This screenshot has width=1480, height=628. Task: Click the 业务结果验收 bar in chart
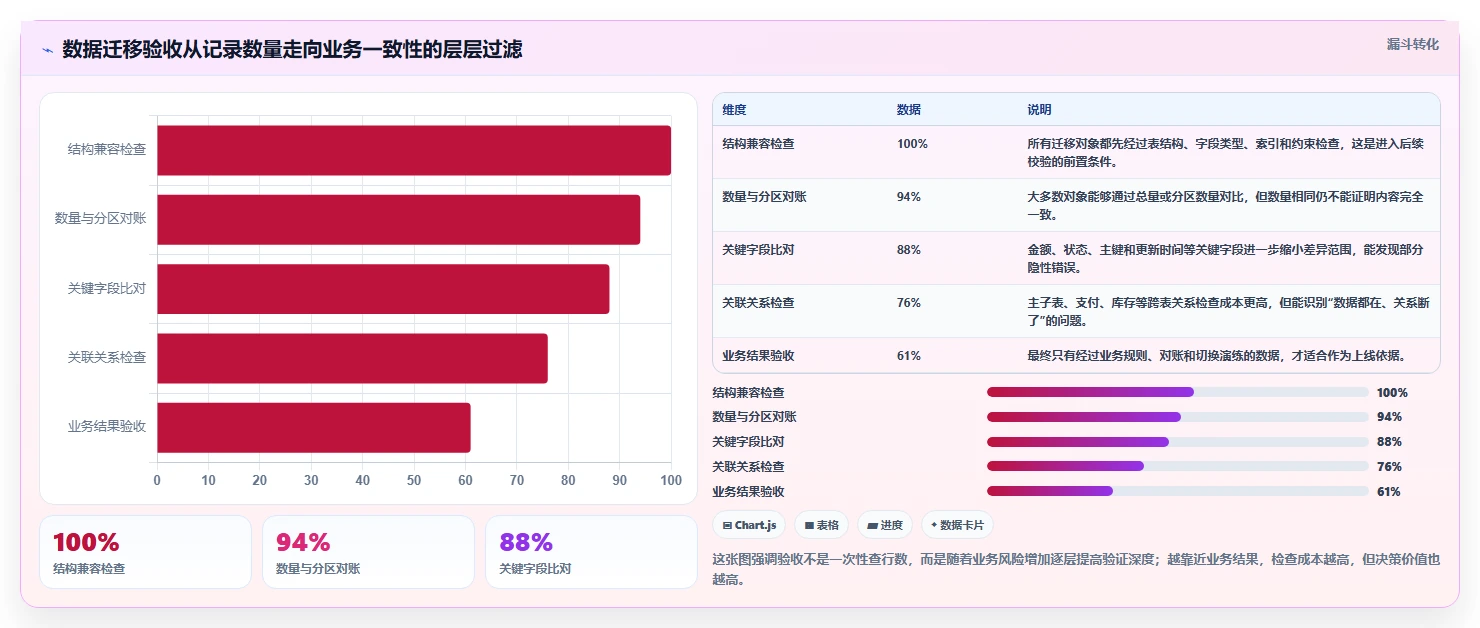314,428
